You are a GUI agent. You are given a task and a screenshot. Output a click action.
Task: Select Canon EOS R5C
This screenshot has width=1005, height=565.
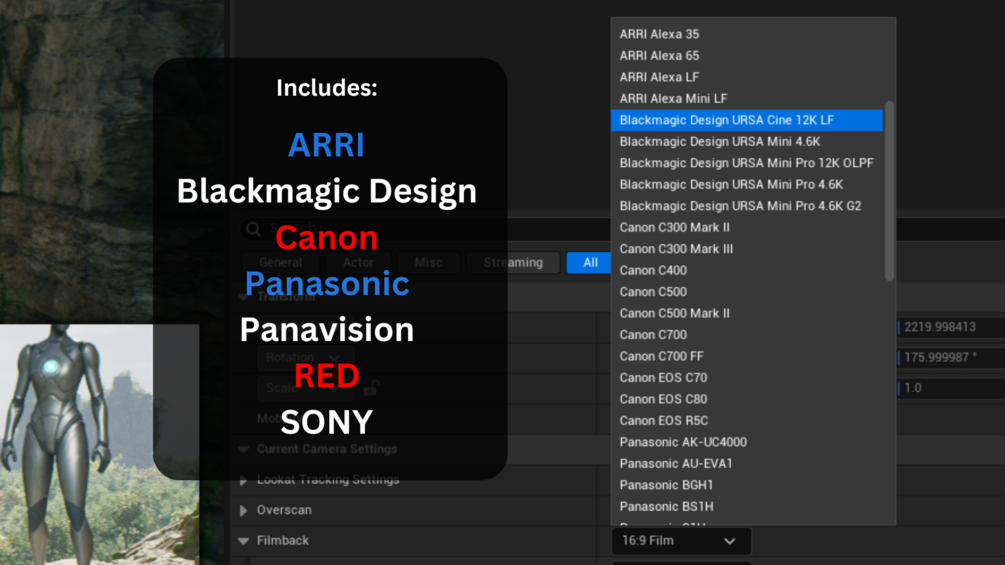[747, 420]
